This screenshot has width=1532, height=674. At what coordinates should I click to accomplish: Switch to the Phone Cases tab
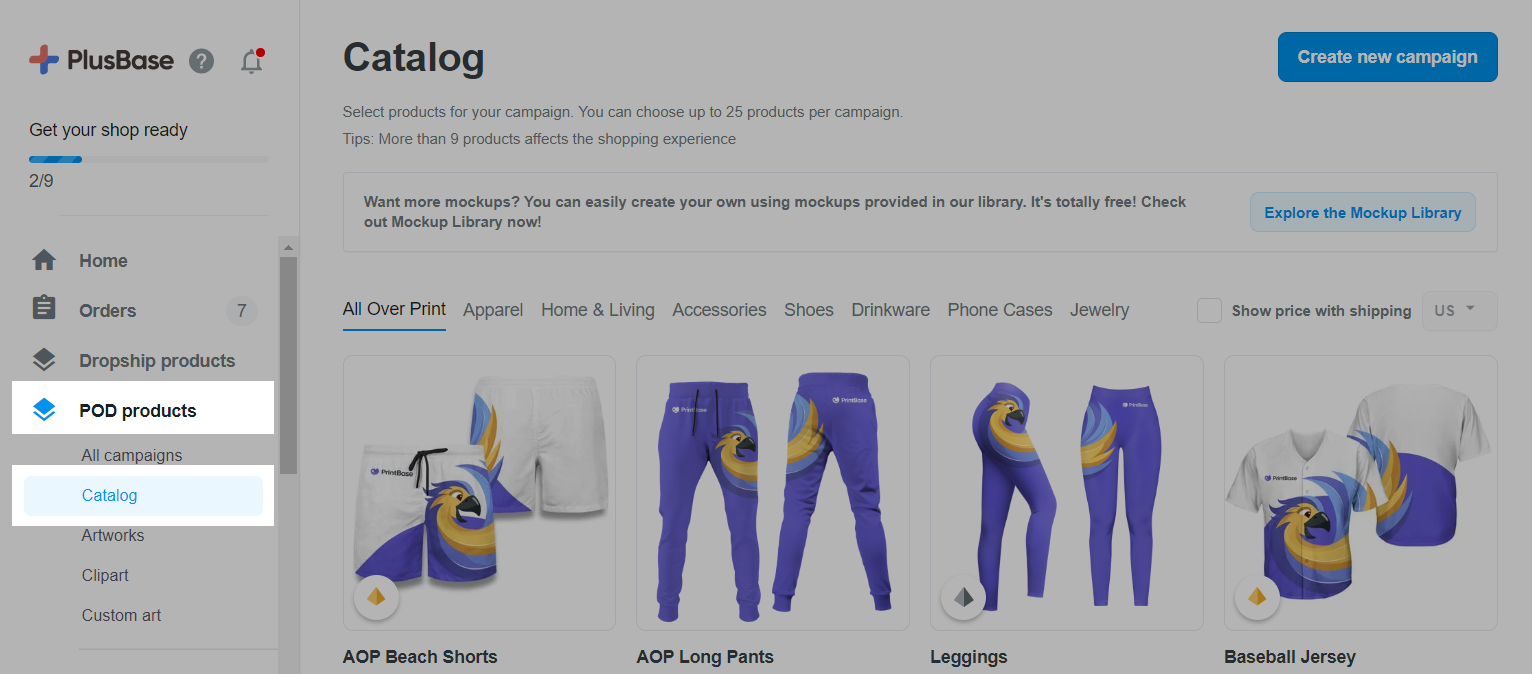tap(999, 310)
